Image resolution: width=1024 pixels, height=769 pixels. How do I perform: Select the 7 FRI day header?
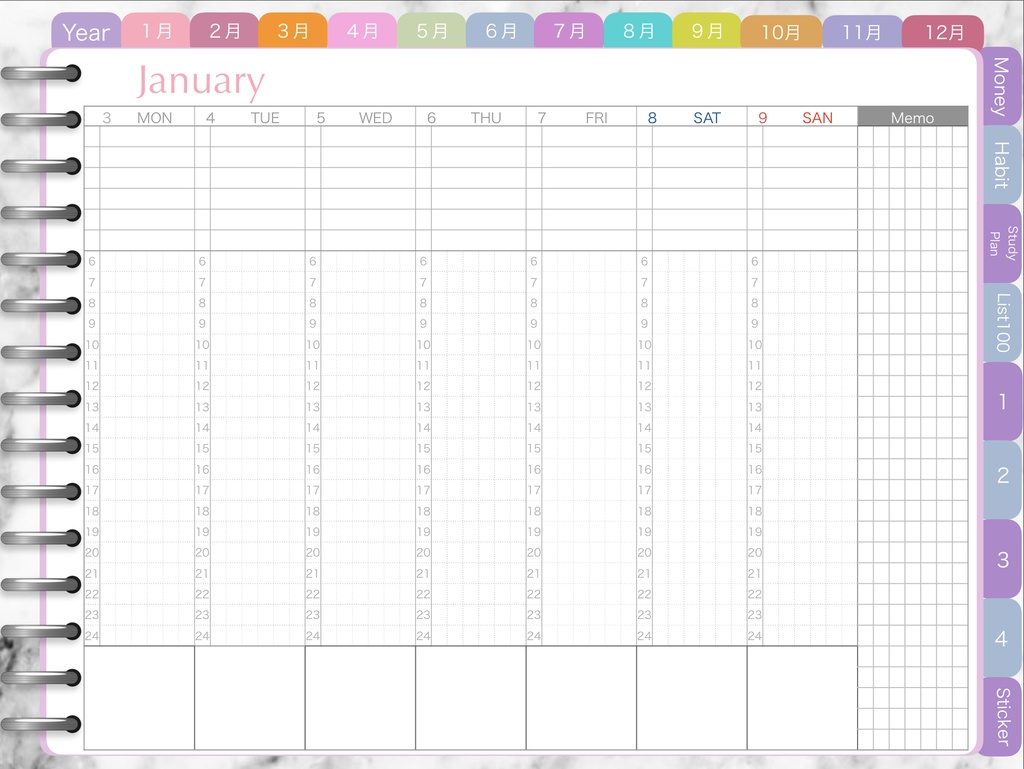point(581,118)
